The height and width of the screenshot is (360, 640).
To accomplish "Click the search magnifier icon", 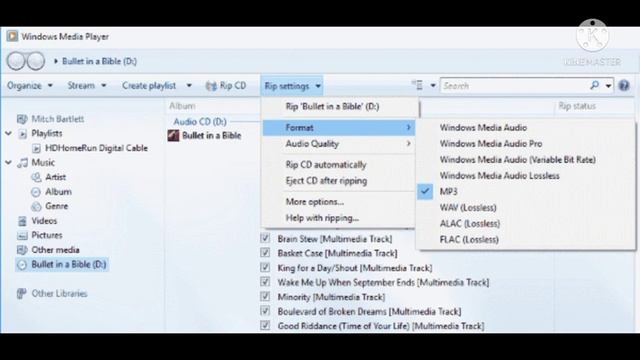I will pyautogui.click(x=594, y=85).
